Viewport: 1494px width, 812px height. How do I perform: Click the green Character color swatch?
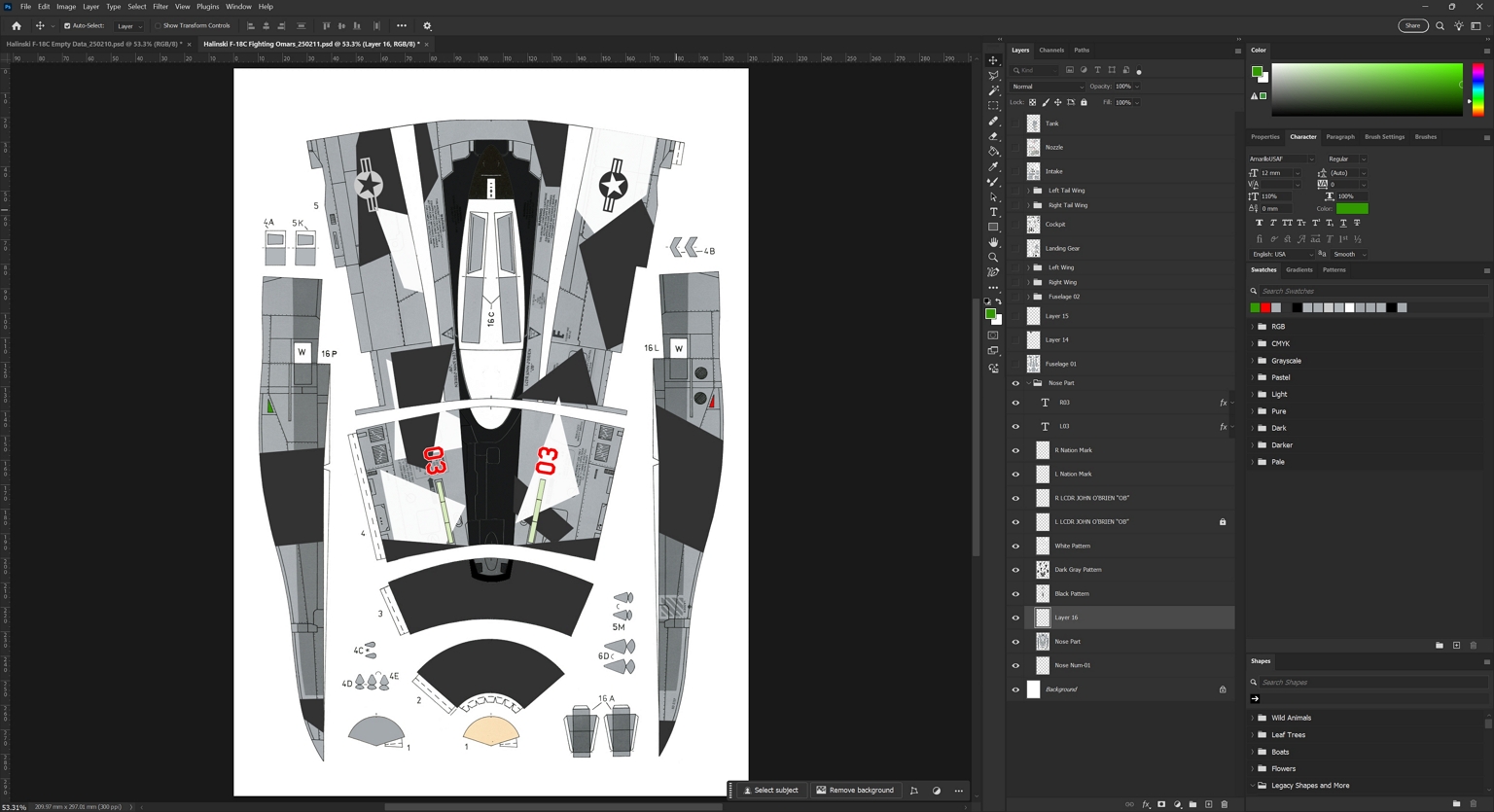1352,208
